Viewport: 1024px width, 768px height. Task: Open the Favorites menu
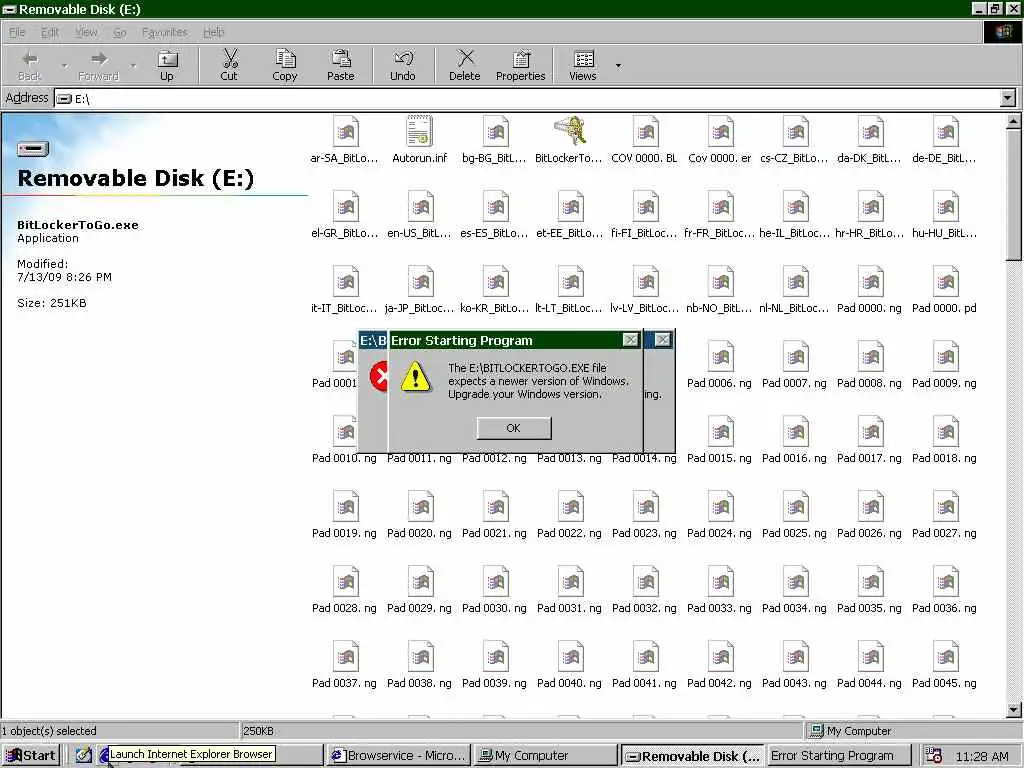click(165, 32)
